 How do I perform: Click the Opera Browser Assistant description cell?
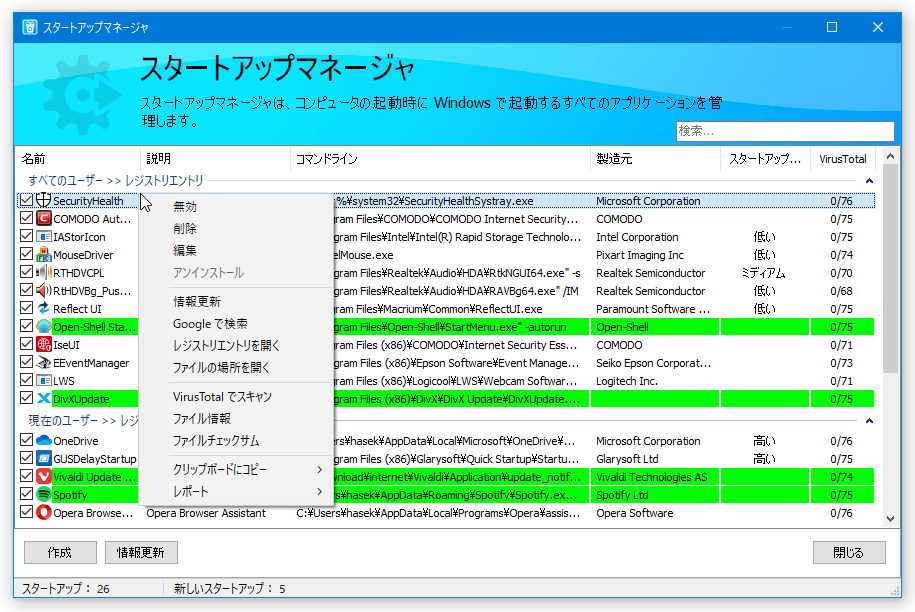[206, 513]
